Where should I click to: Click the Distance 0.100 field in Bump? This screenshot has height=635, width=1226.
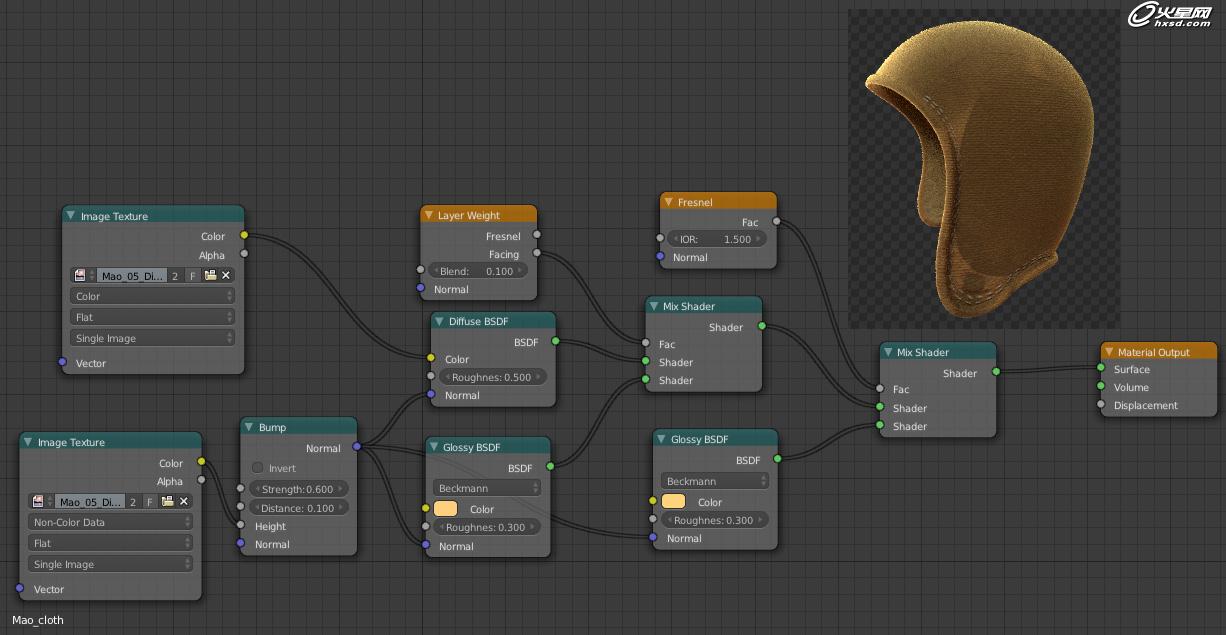click(299, 508)
